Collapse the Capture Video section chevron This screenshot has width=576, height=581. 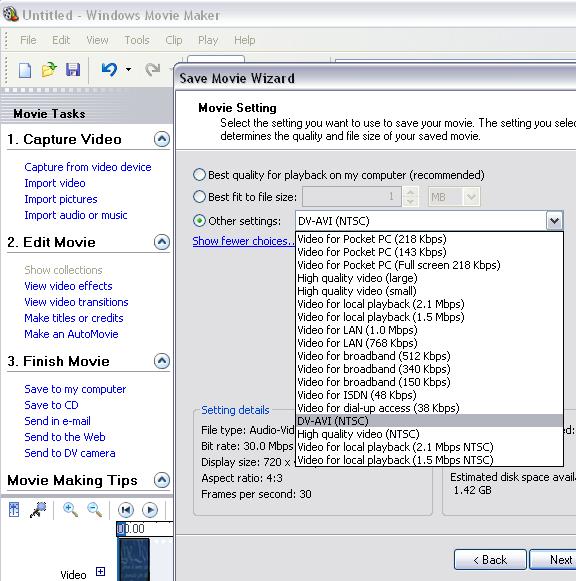point(162,139)
